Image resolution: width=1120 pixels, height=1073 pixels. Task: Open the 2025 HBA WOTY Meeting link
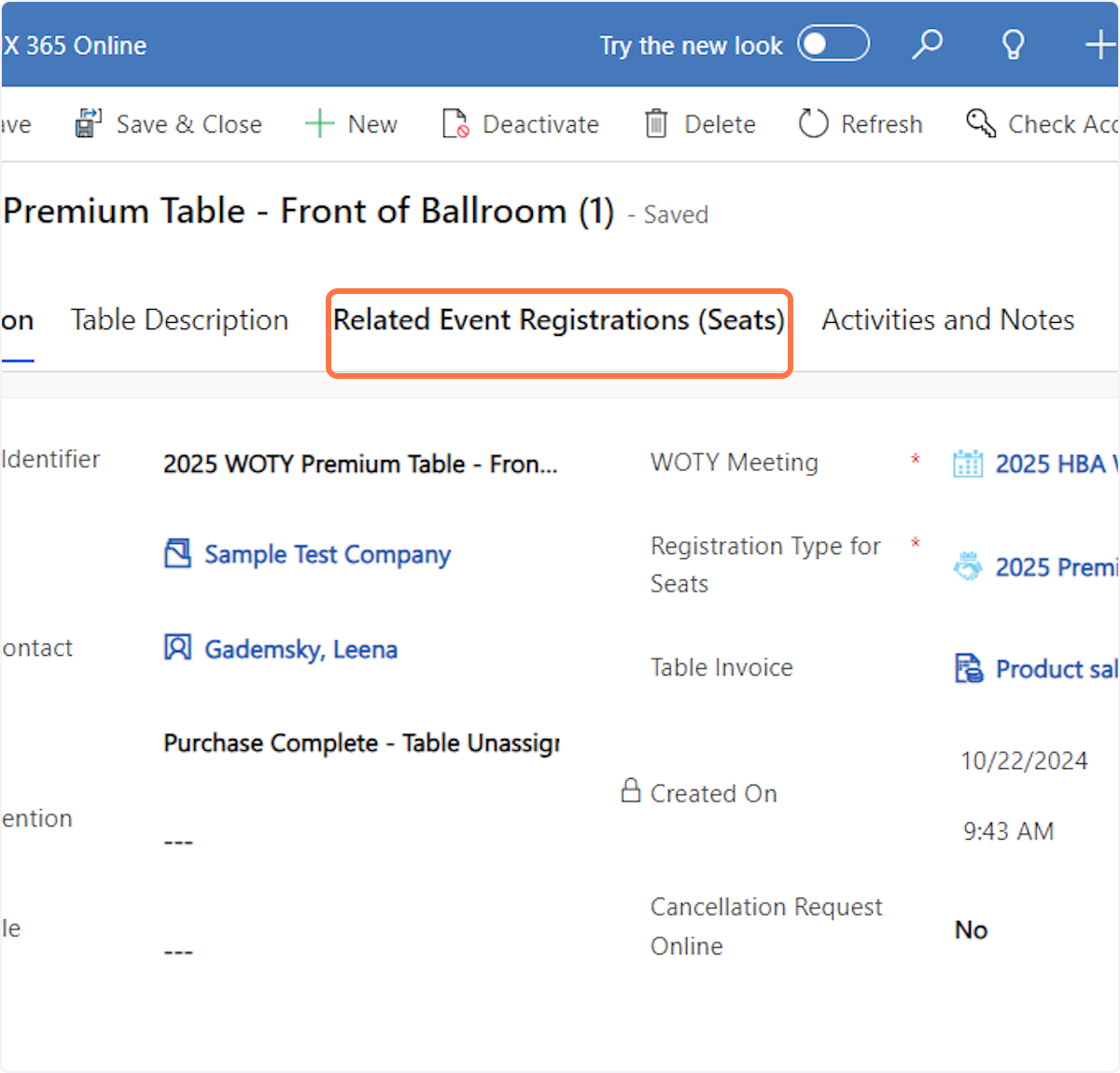pyautogui.click(x=1054, y=464)
